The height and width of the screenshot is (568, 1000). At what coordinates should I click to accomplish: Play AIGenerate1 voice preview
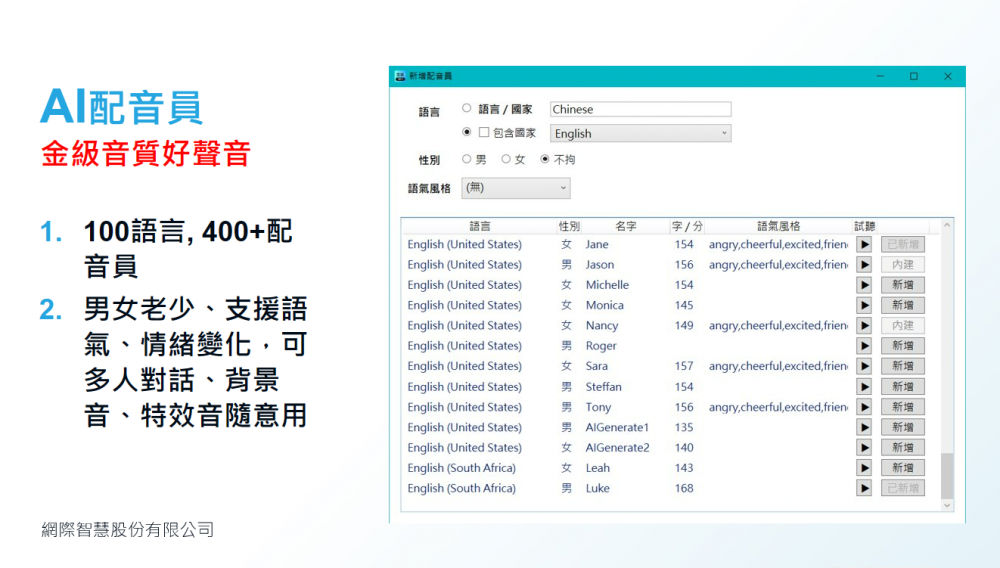click(864, 428)
